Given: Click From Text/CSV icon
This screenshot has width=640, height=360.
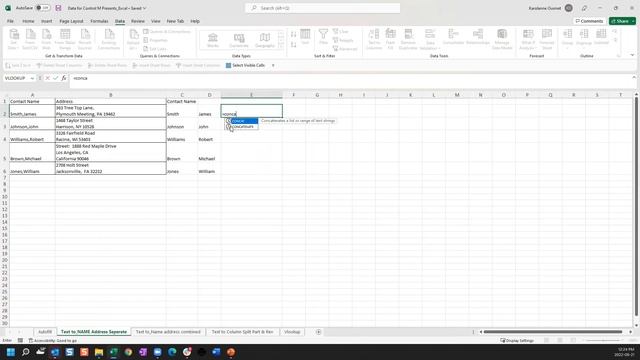Looking at the screenshot, I should (x=30, y=40).
